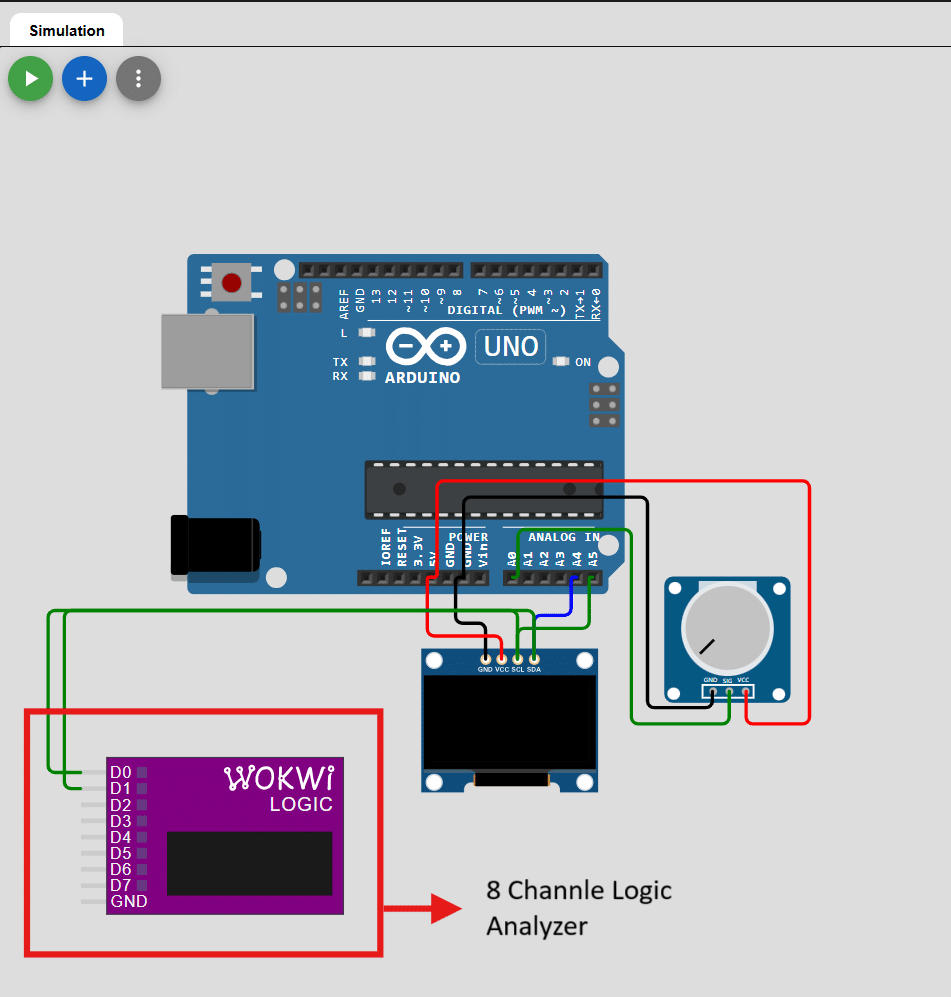Image resolution: width=951 pixels, height=997 pixels.
Task: Click the RX indicator LED on the Arduino
Action: click(x=367, y=376)
